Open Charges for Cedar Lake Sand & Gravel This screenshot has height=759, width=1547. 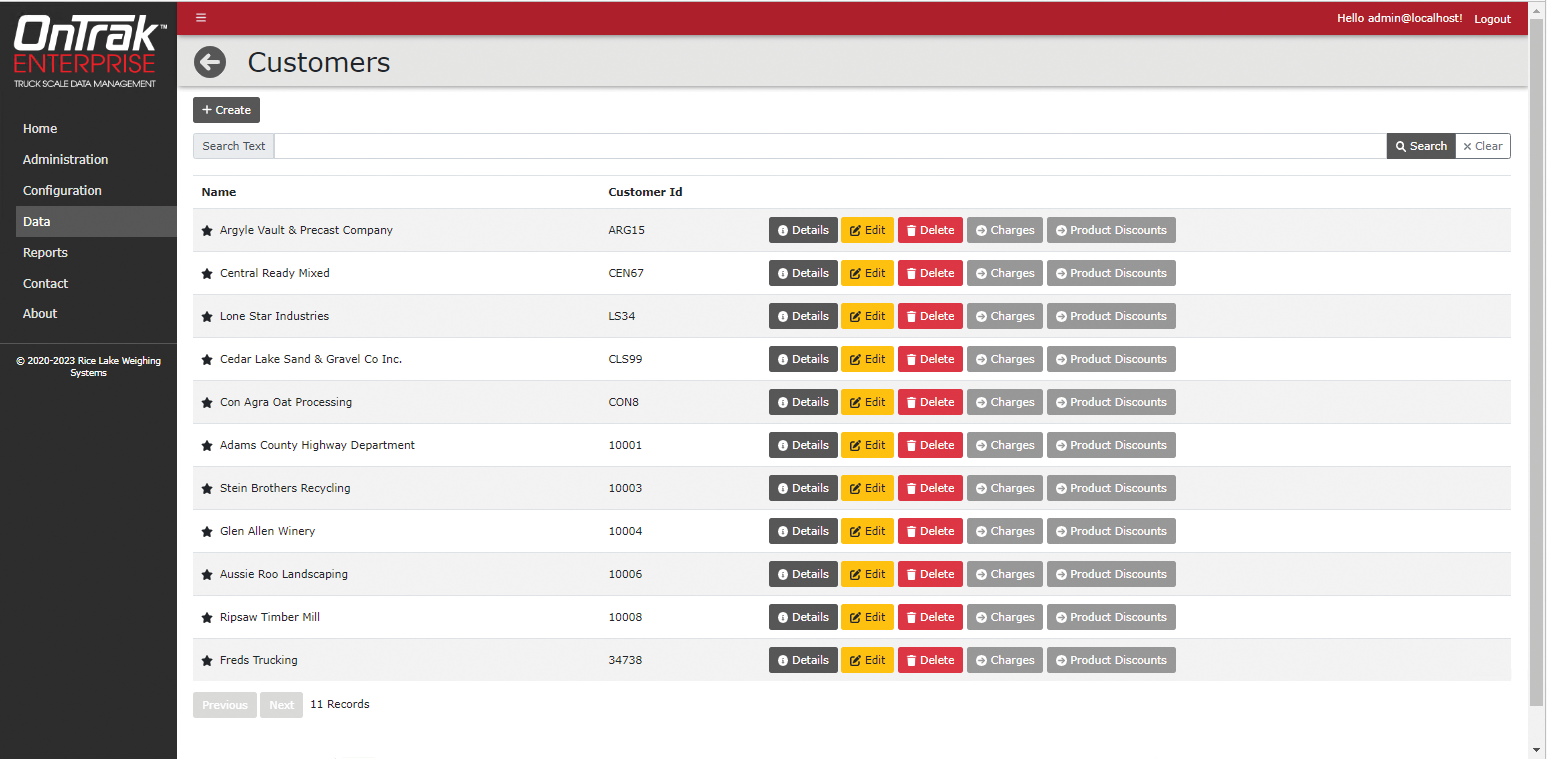(1004, 359)
